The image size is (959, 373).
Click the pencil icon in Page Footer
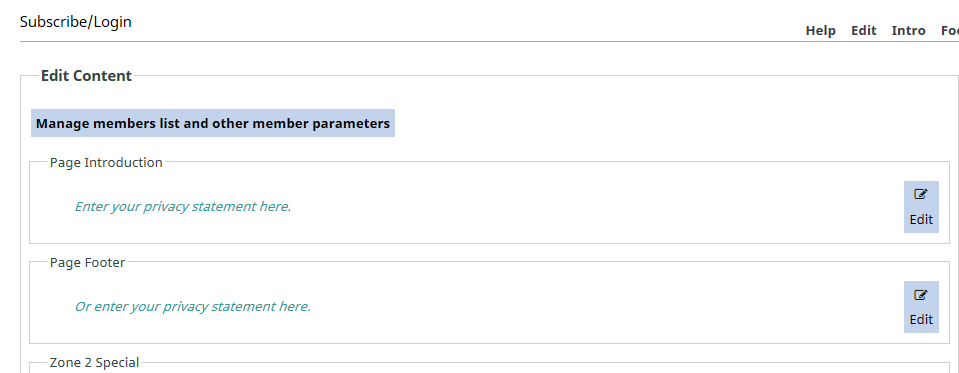click(x=920, y=295)
